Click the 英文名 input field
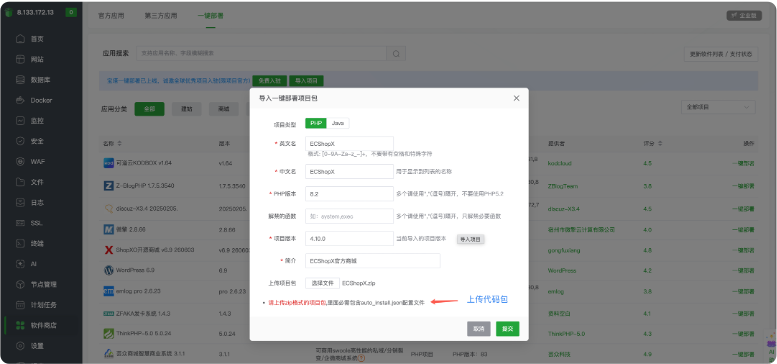Screen dimensions: 777x364 349,144
